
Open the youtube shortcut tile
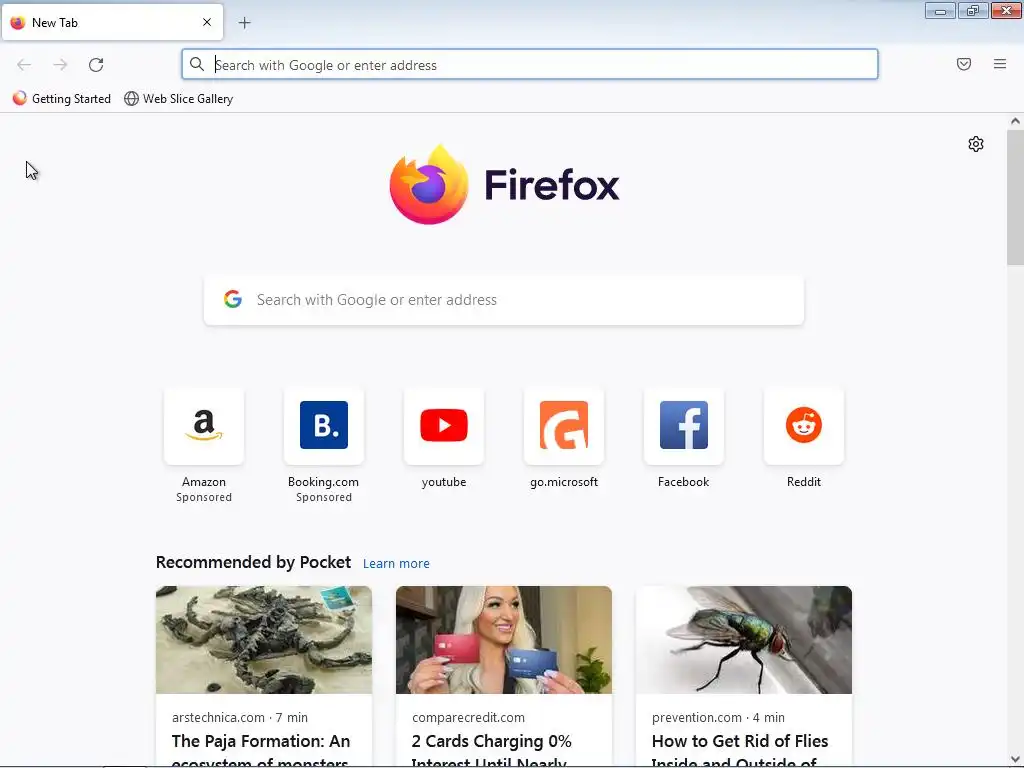444,426
